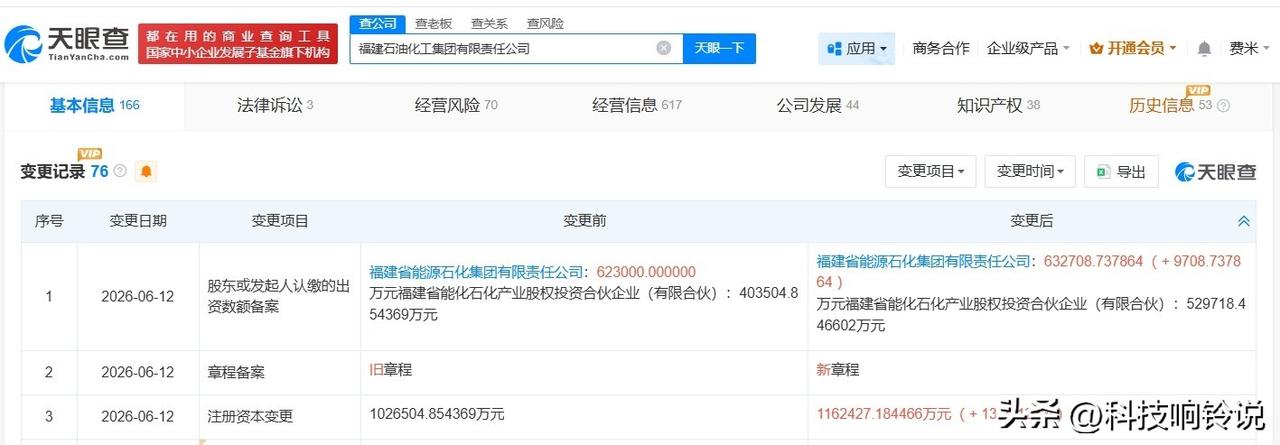Clear the search box with the X icon
The height and width of the screenshot is (445, 1280).
(x=664, y=48)
